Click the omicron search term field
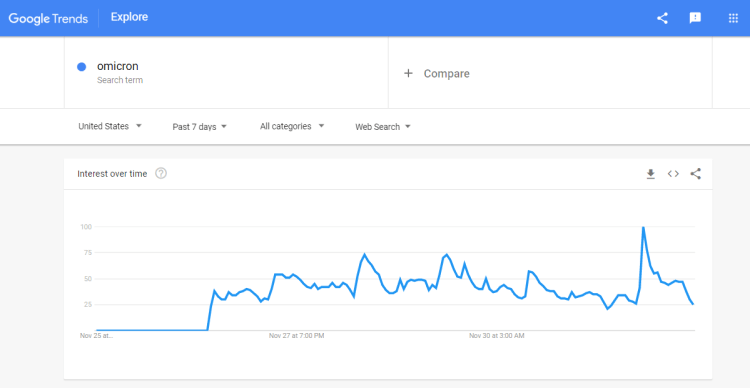Screen dimensions: 750x388 (x=226, y=73)
